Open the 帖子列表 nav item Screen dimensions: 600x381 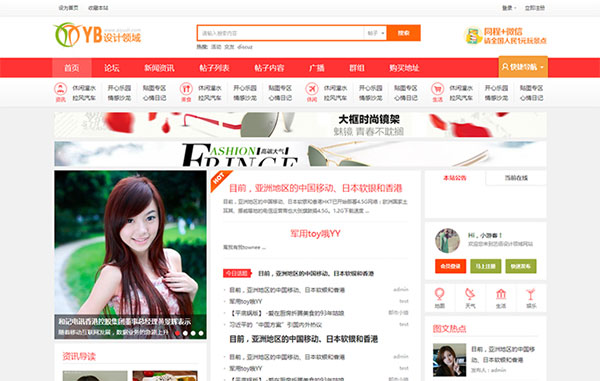pos(214,68)
